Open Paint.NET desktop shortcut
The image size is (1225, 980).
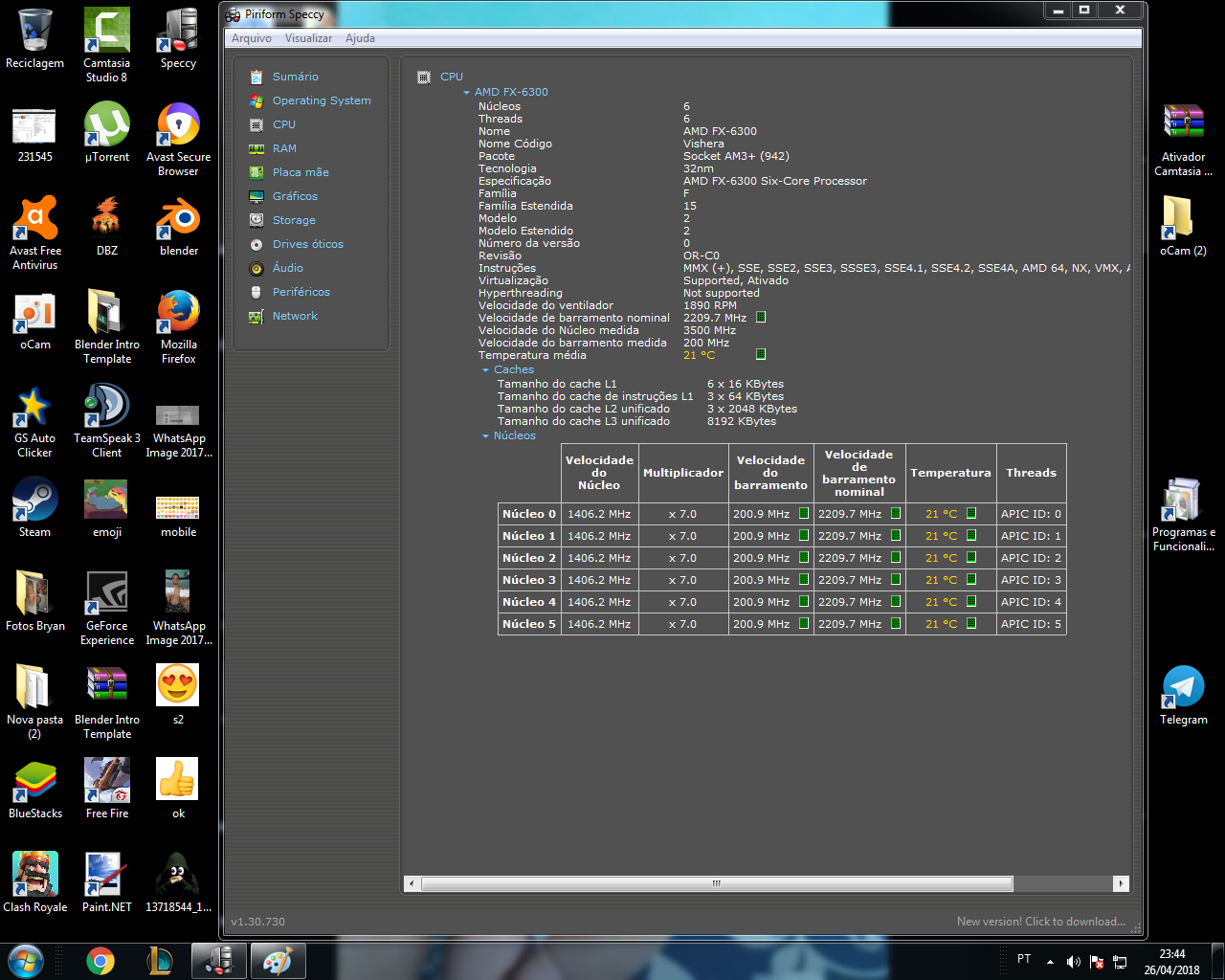(106, 882)
